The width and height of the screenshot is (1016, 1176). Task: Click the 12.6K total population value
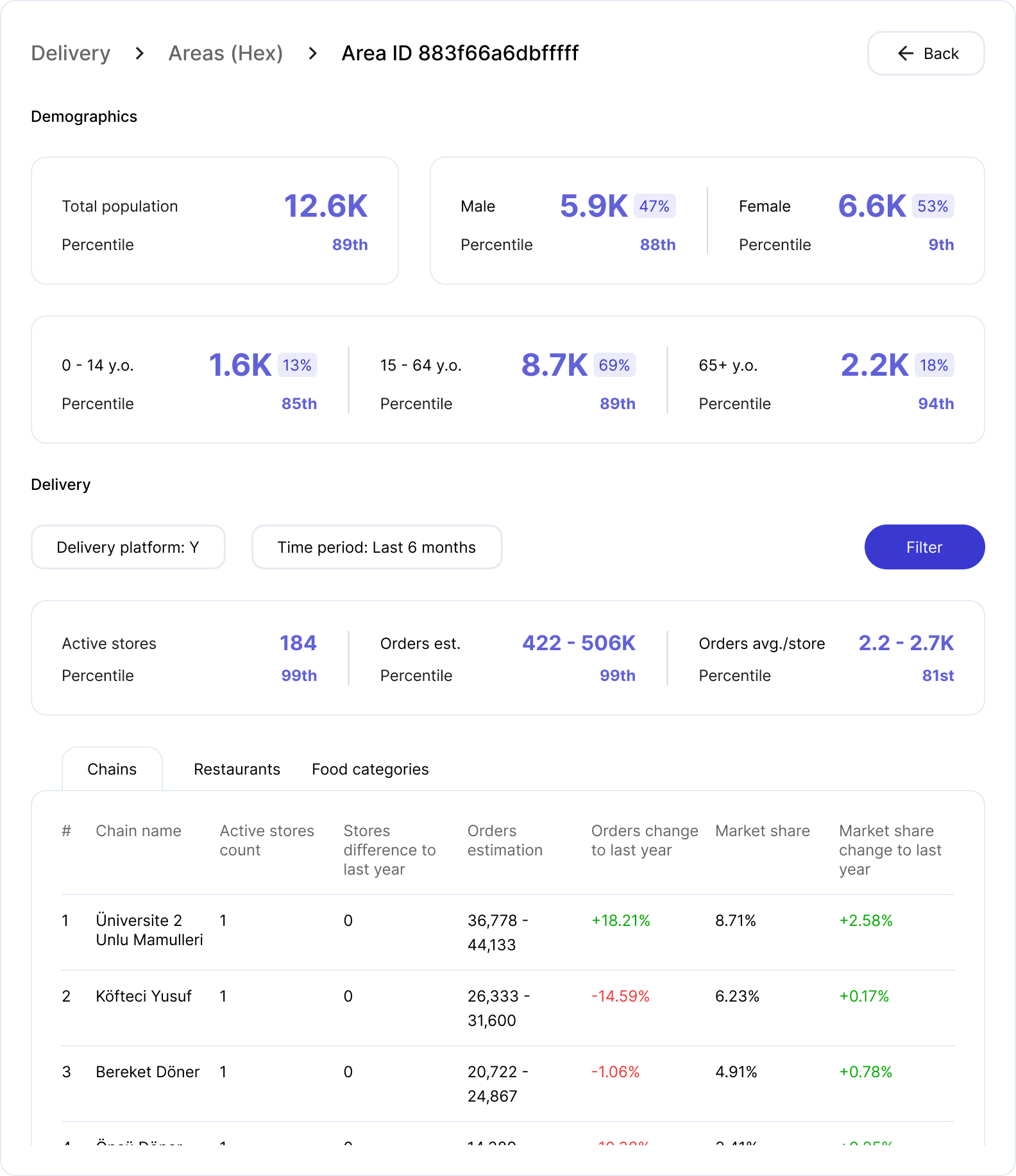click(x=326, y=206)
